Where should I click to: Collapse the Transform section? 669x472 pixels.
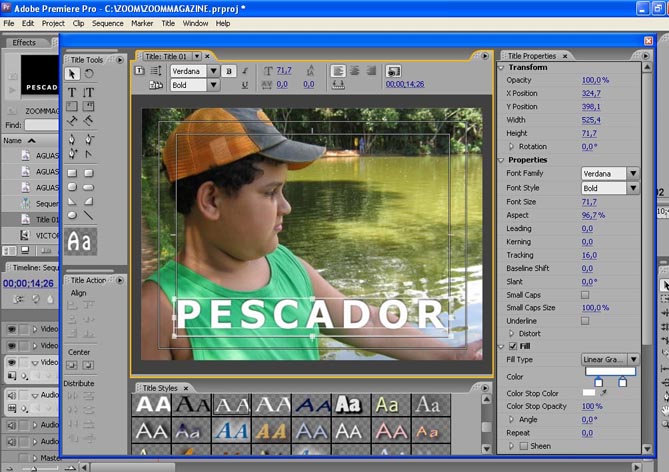[502, 67]
